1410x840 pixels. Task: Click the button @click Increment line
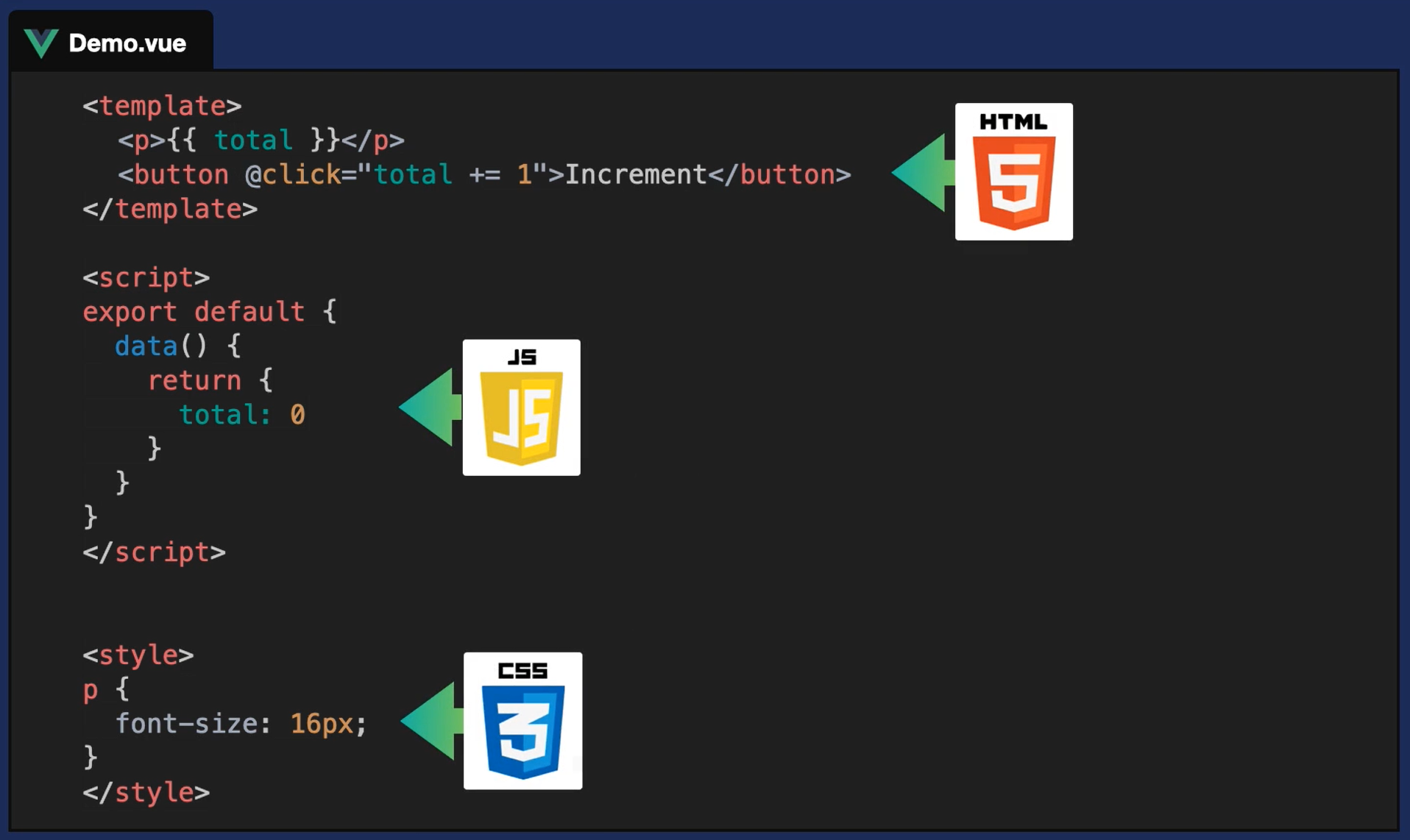click(484, 174)
